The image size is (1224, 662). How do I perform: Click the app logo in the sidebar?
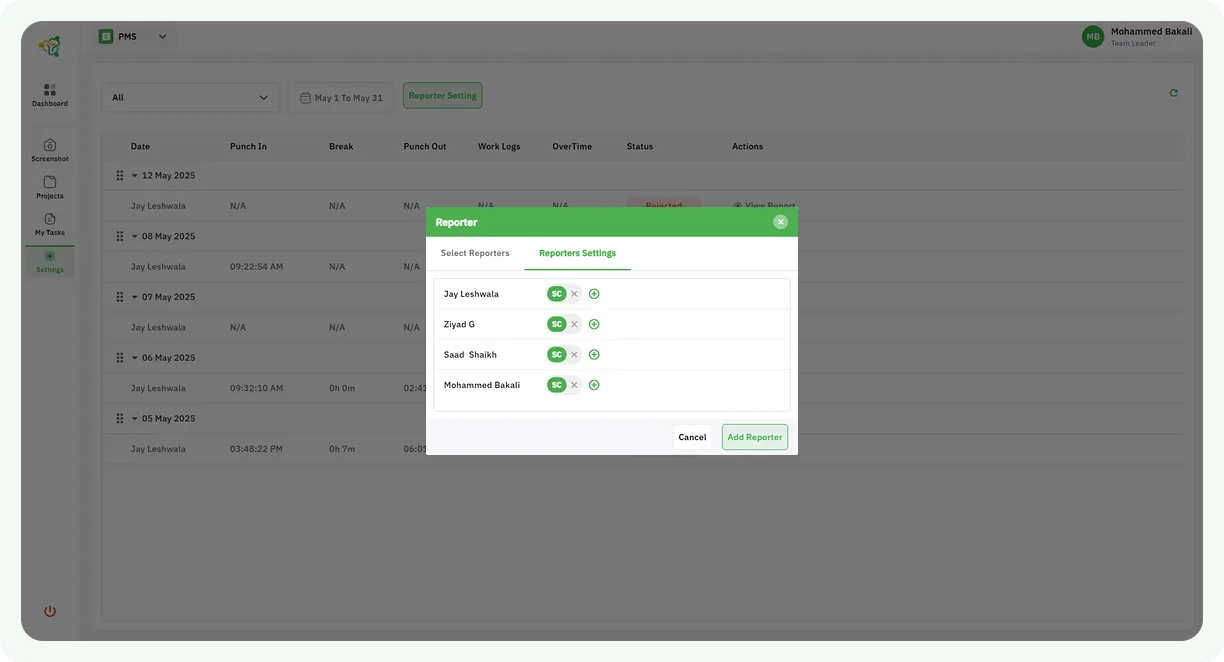(x=49, y=46)
